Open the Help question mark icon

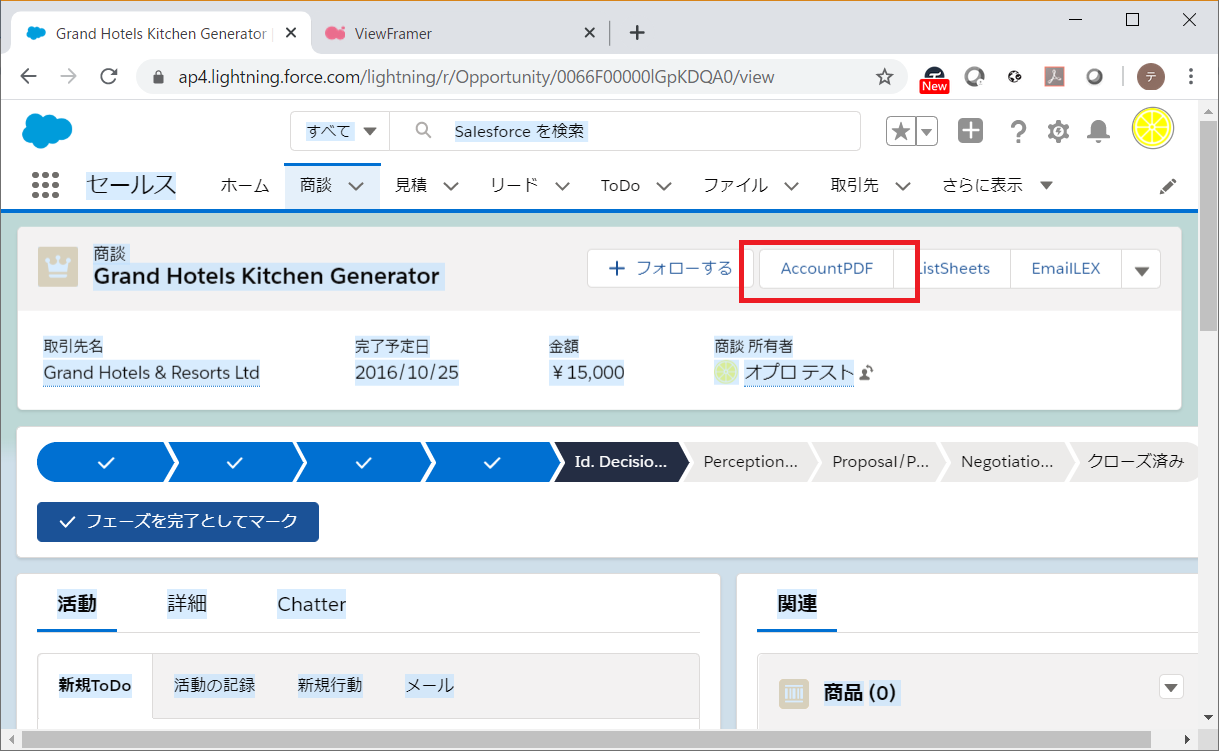point(1018,131)
